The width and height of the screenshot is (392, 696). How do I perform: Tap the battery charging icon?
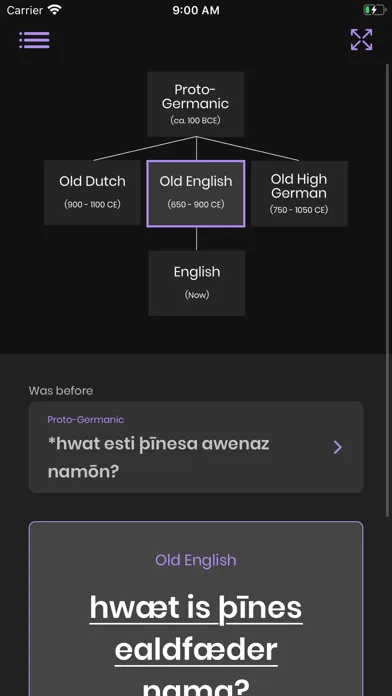click(374, 10)
